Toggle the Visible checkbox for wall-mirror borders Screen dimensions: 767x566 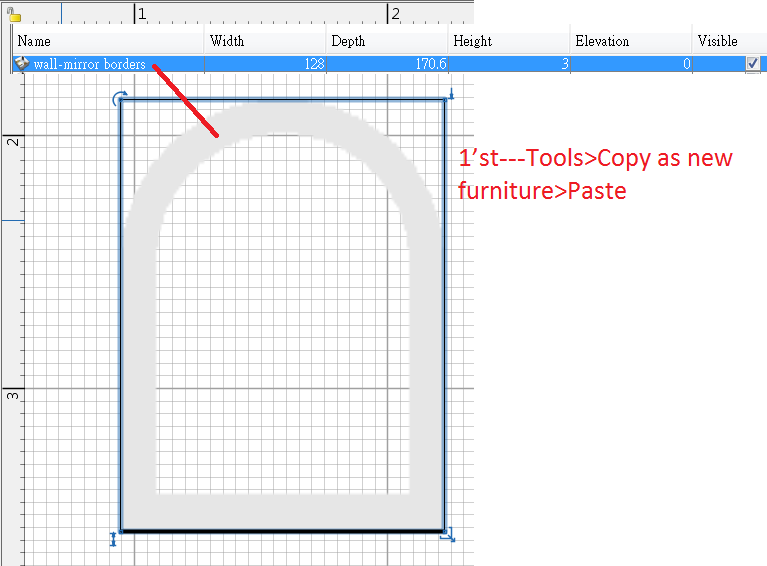tap(752, 64)
